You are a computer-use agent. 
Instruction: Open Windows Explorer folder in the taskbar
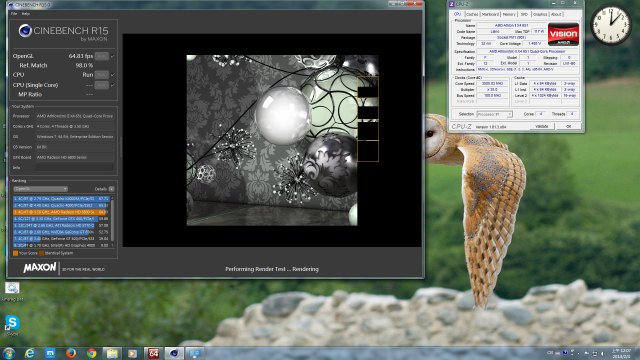(112, 353)
